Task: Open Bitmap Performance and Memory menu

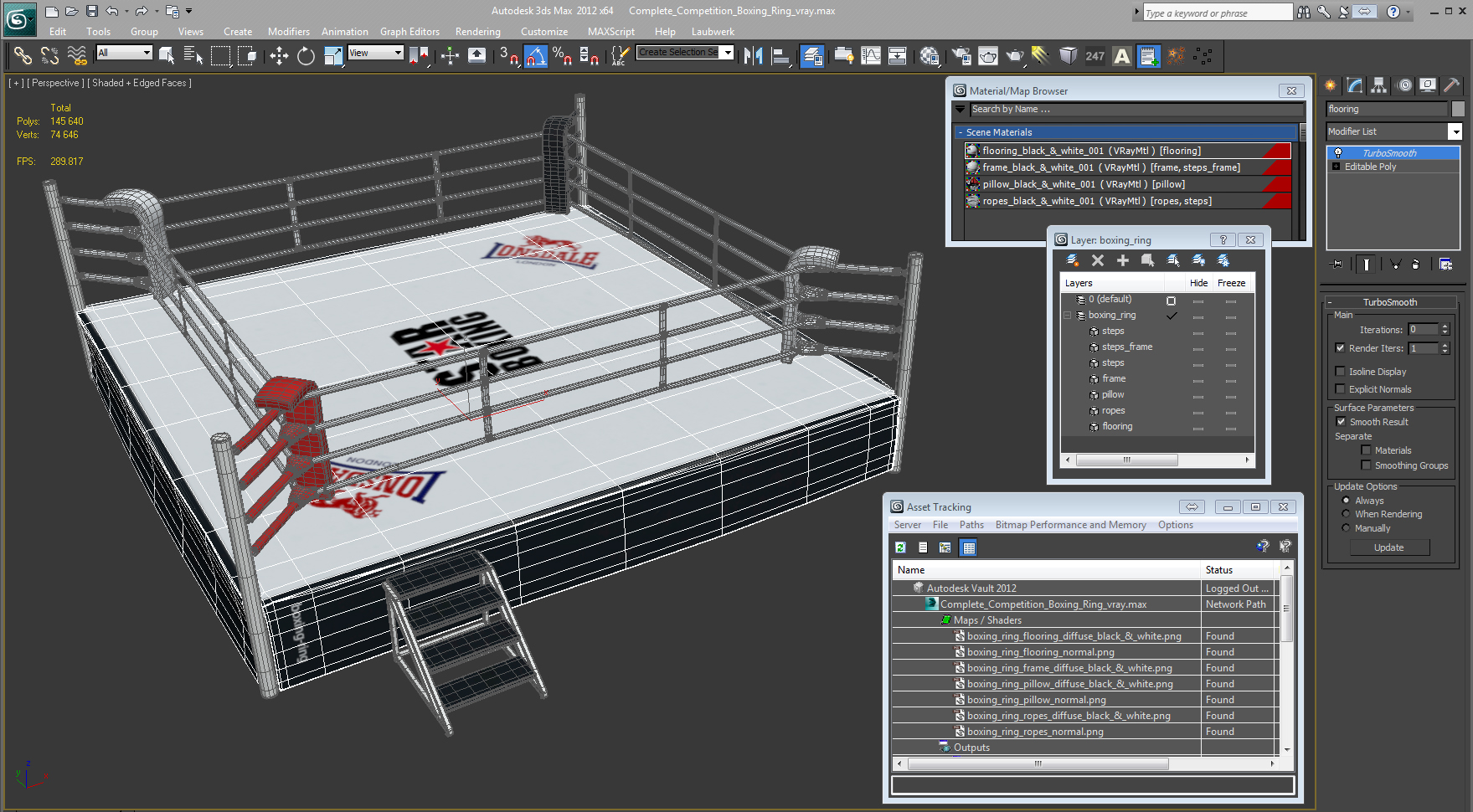Action: pyautogui.click(x=1070, y=525)
